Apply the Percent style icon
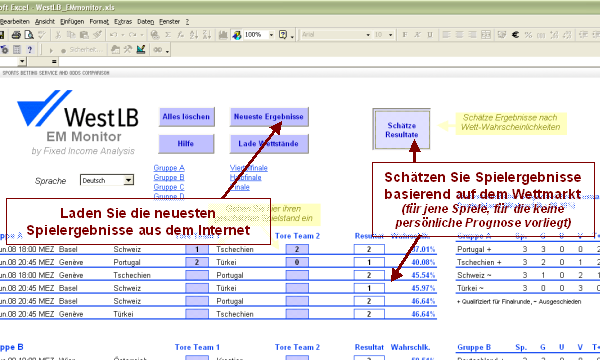 pyautogui.click(x=528, y=35)
